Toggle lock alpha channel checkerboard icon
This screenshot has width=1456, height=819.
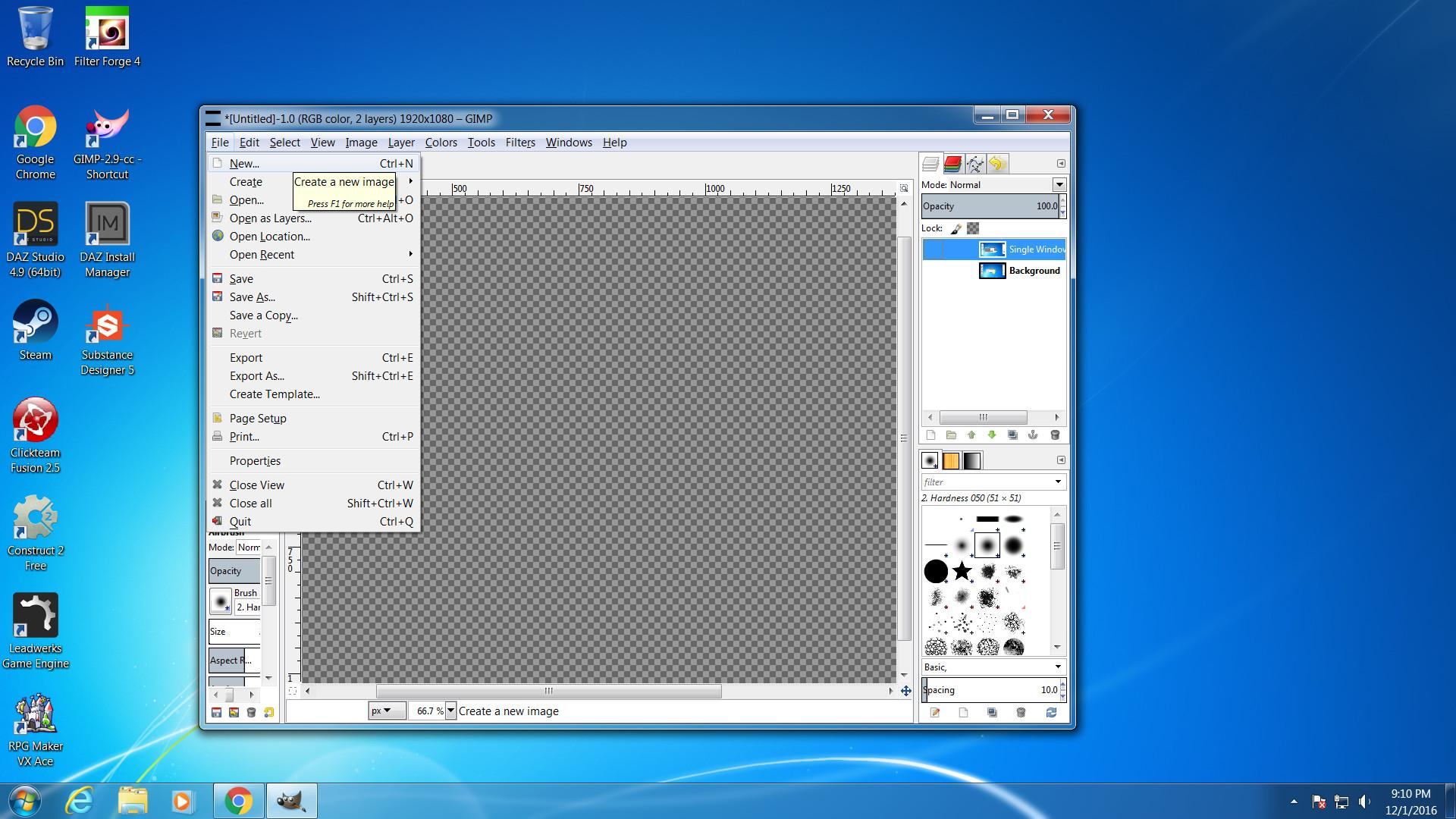click(973, 228)
